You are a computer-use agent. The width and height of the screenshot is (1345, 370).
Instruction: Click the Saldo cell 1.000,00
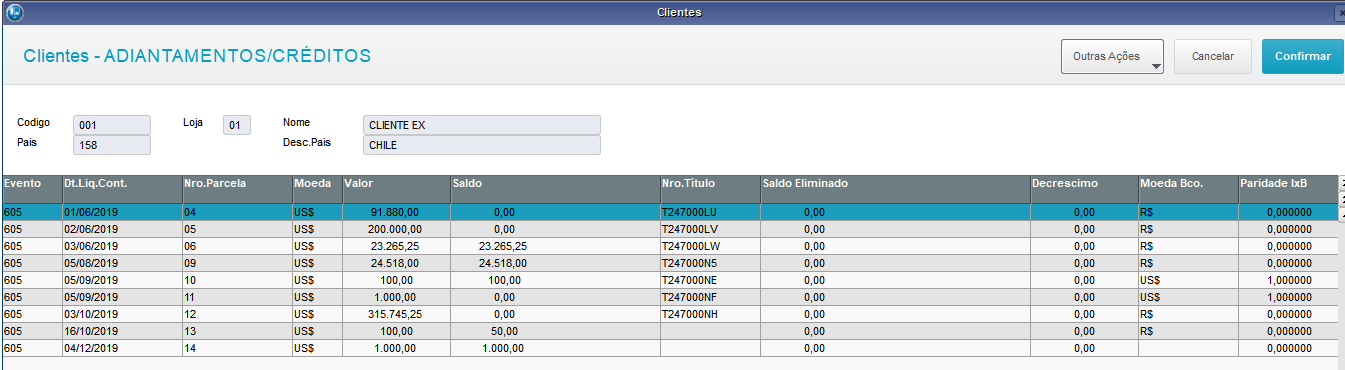(555, 347)
